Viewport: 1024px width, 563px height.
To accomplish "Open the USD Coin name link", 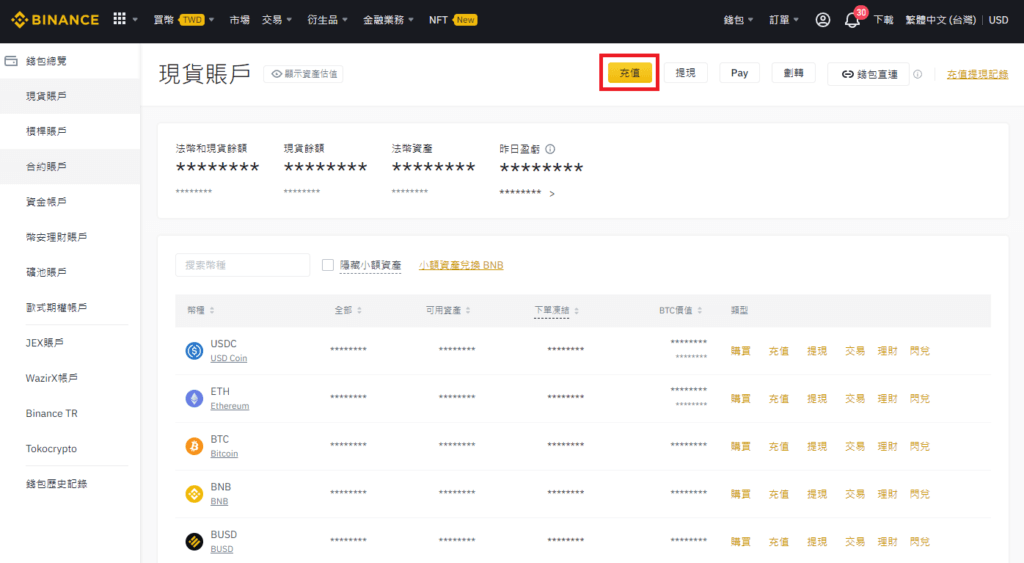I will tap(229, 358).
